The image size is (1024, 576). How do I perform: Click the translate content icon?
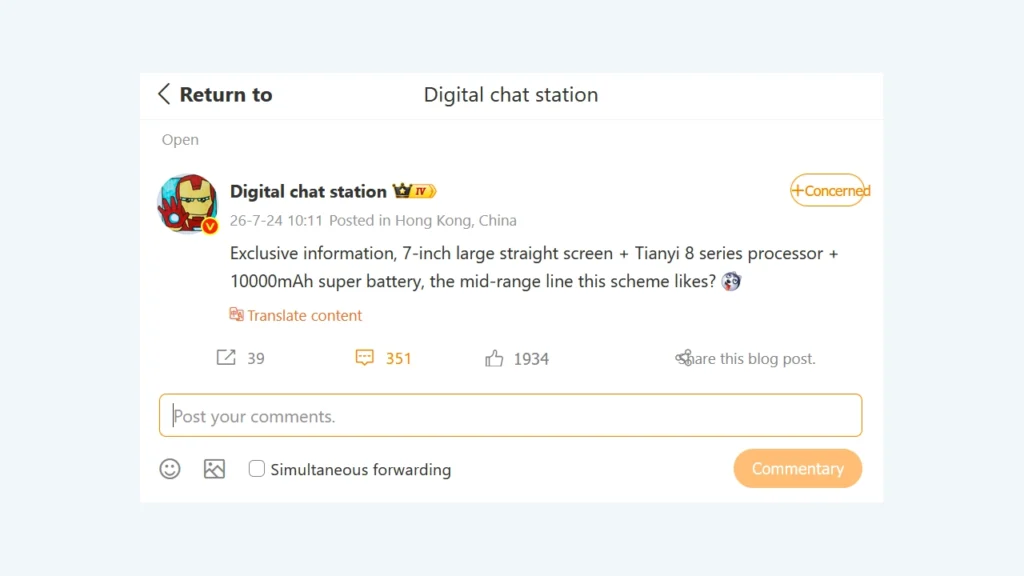click(236, 314)
